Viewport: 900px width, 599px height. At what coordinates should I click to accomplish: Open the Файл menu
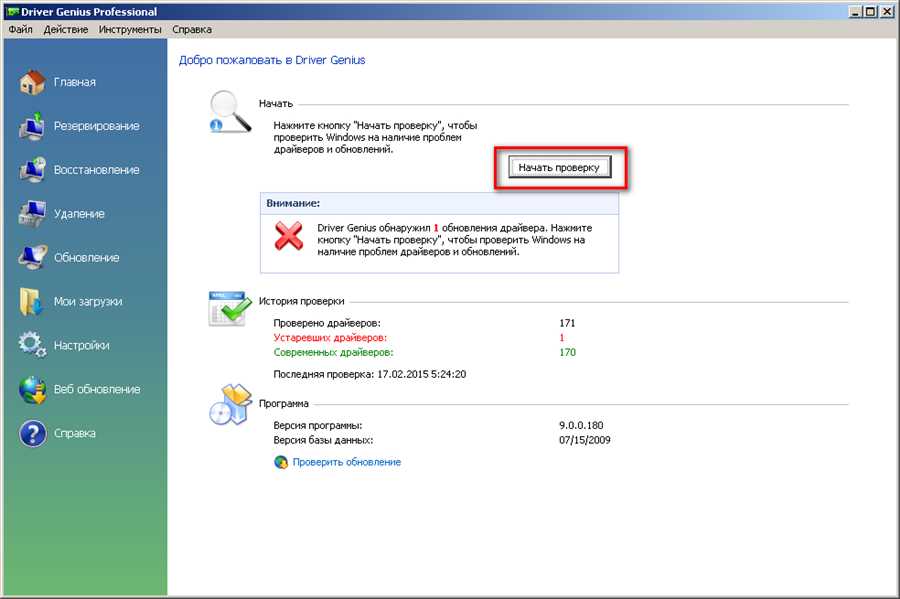tap(21, 29)
